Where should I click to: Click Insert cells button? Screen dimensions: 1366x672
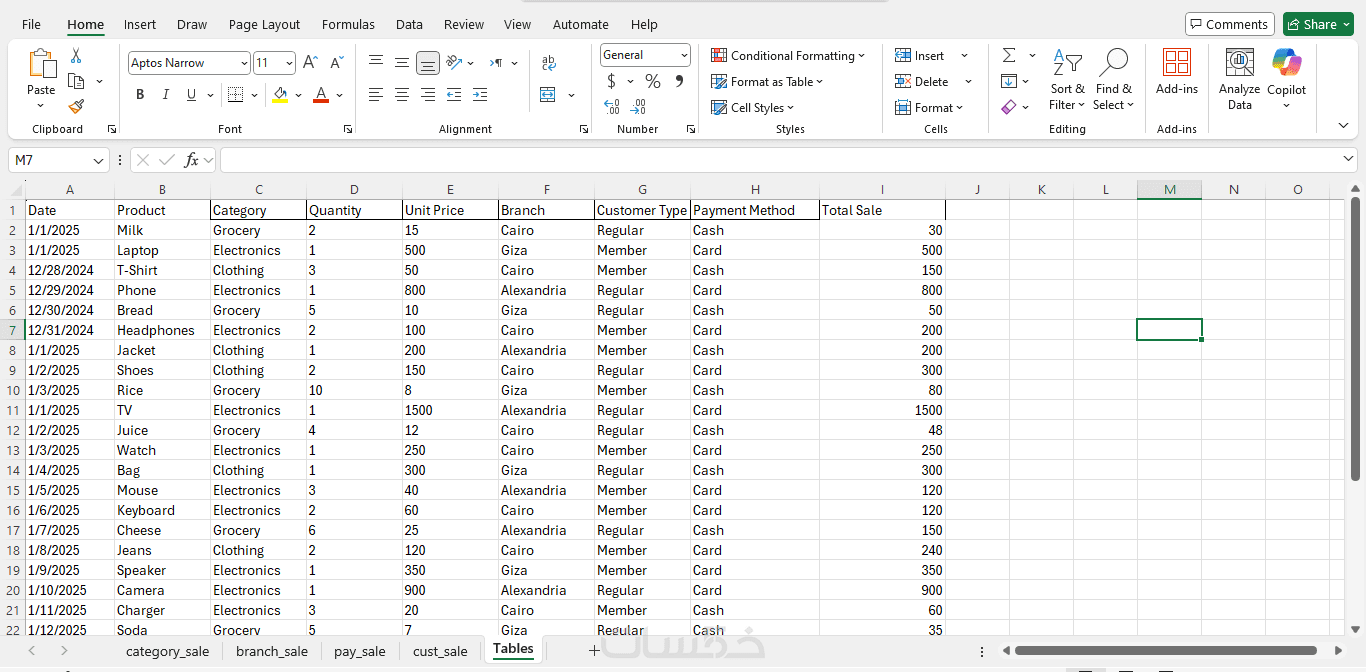point(920,56)
